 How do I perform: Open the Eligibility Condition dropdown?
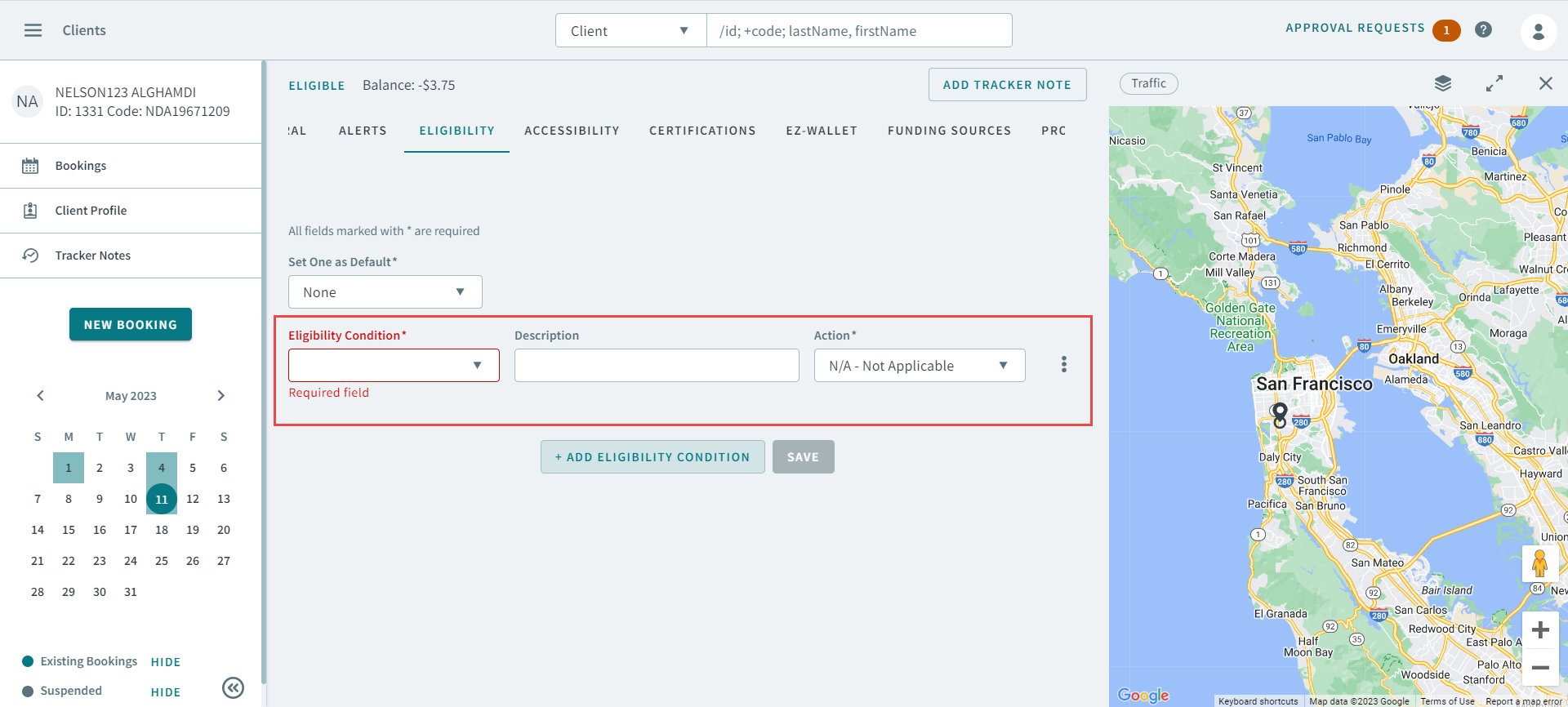(x=394, y=366)
